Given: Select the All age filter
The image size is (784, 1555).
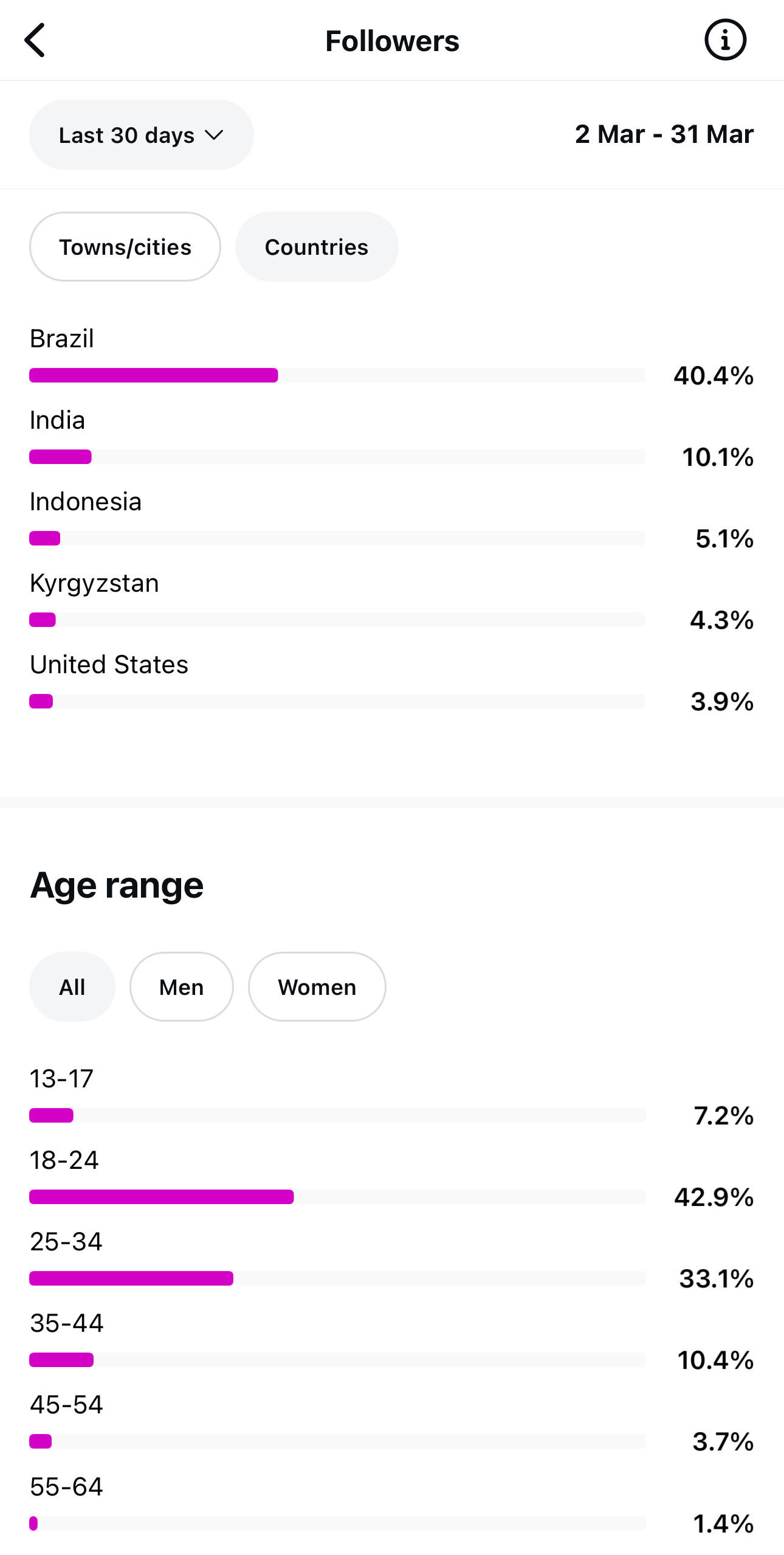Looking at the screenshot, I should pos(72,987).
